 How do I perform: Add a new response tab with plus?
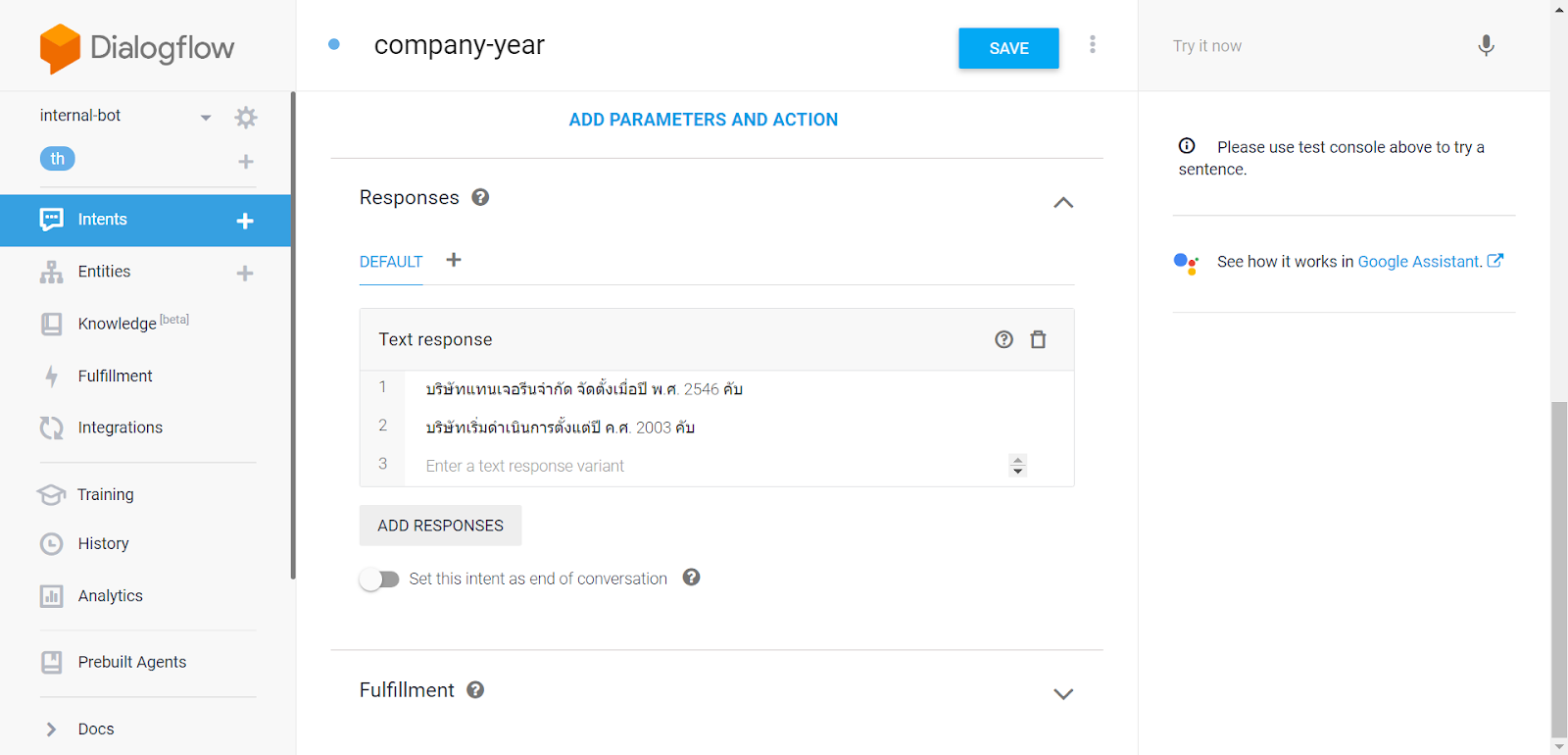(454, 260)
